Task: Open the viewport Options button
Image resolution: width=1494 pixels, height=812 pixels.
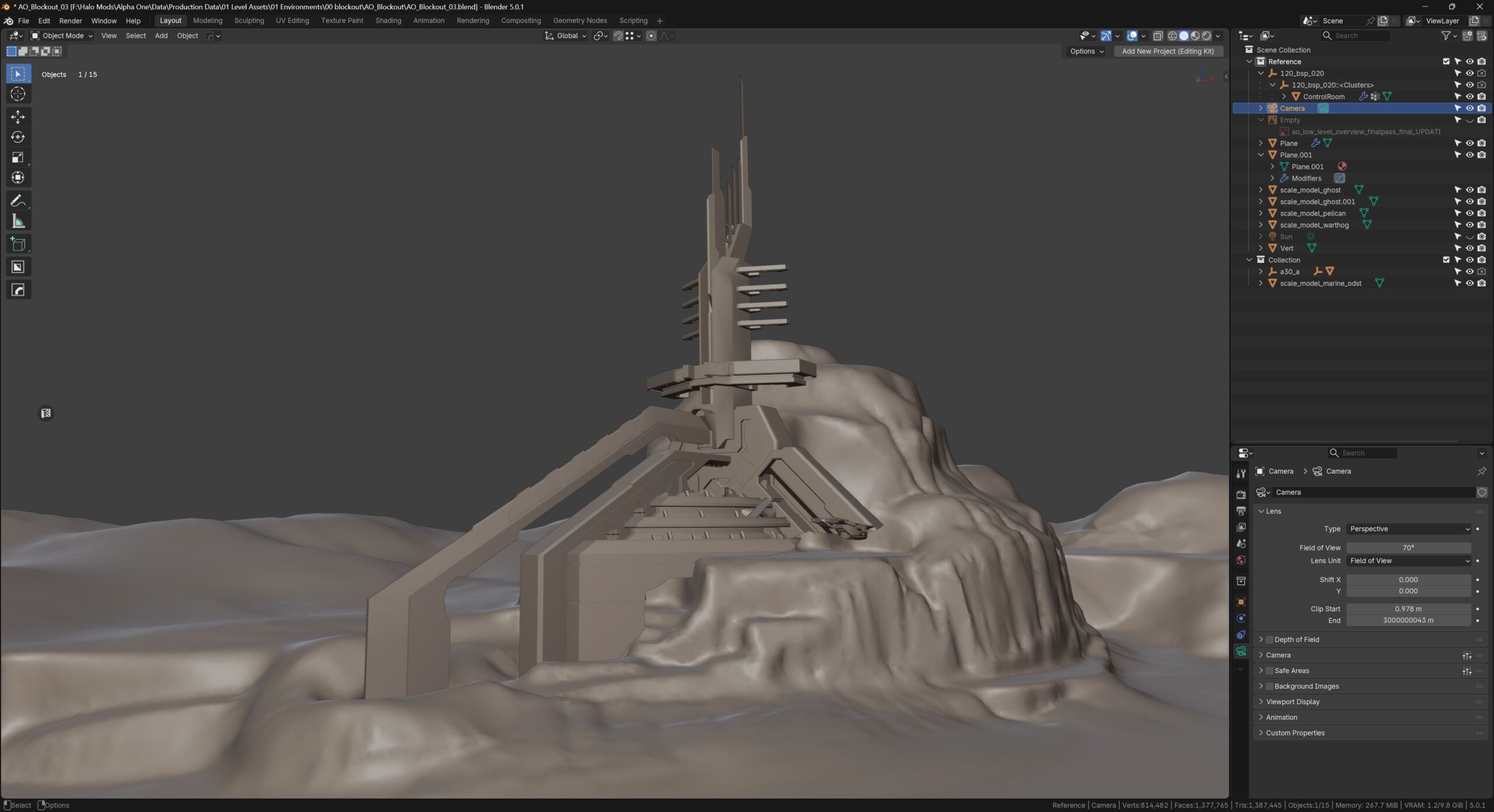Action: point(1086,51)
